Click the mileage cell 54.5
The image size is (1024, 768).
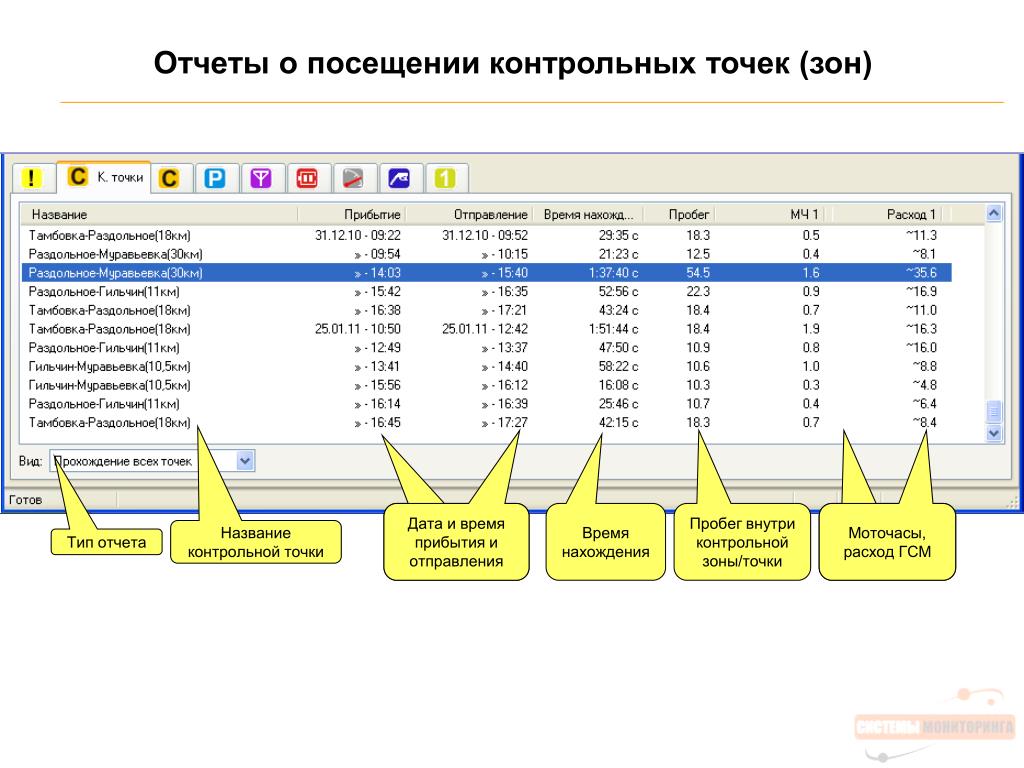pyautogui.click(x=697, y=272)
